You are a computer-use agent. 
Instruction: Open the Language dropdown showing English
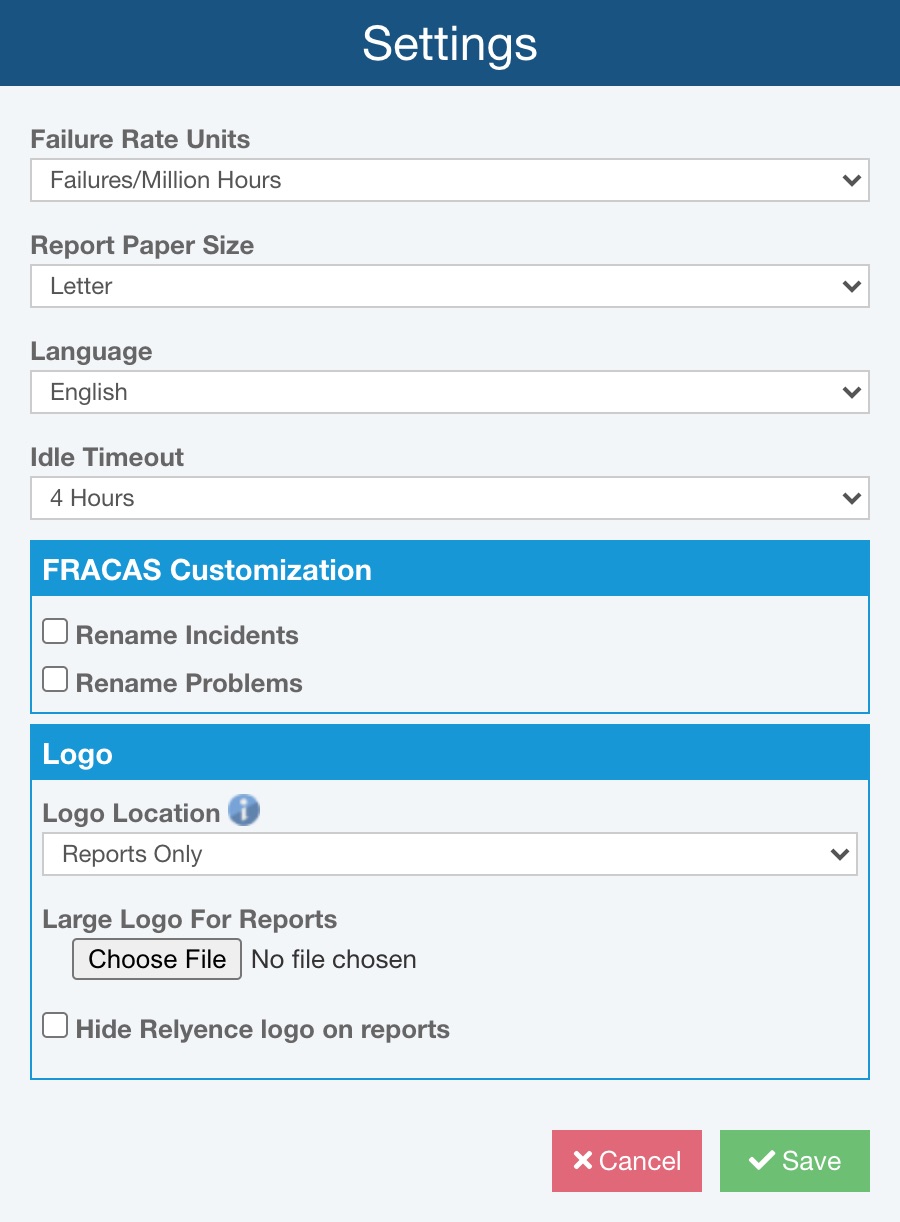(449, 393)
